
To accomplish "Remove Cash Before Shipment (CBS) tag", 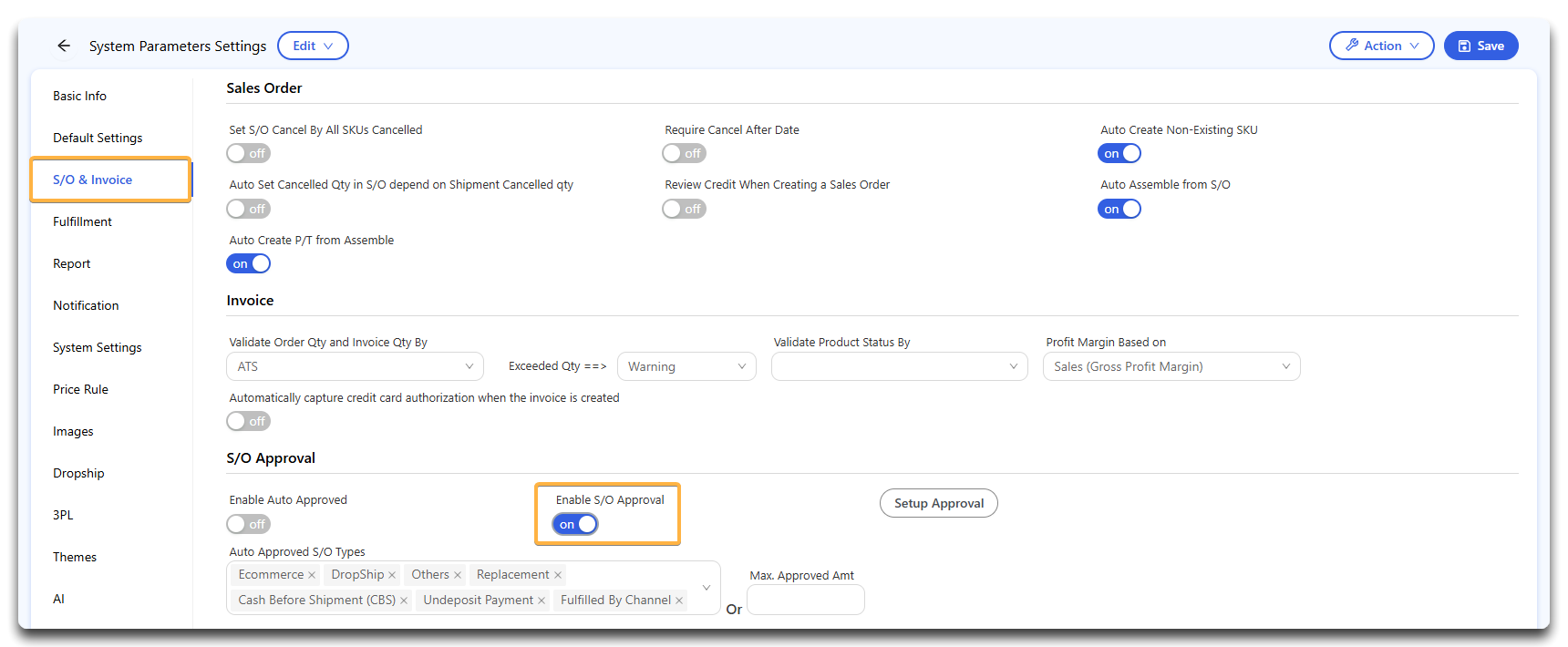I will pyautogui.click(x=404, y=601).
